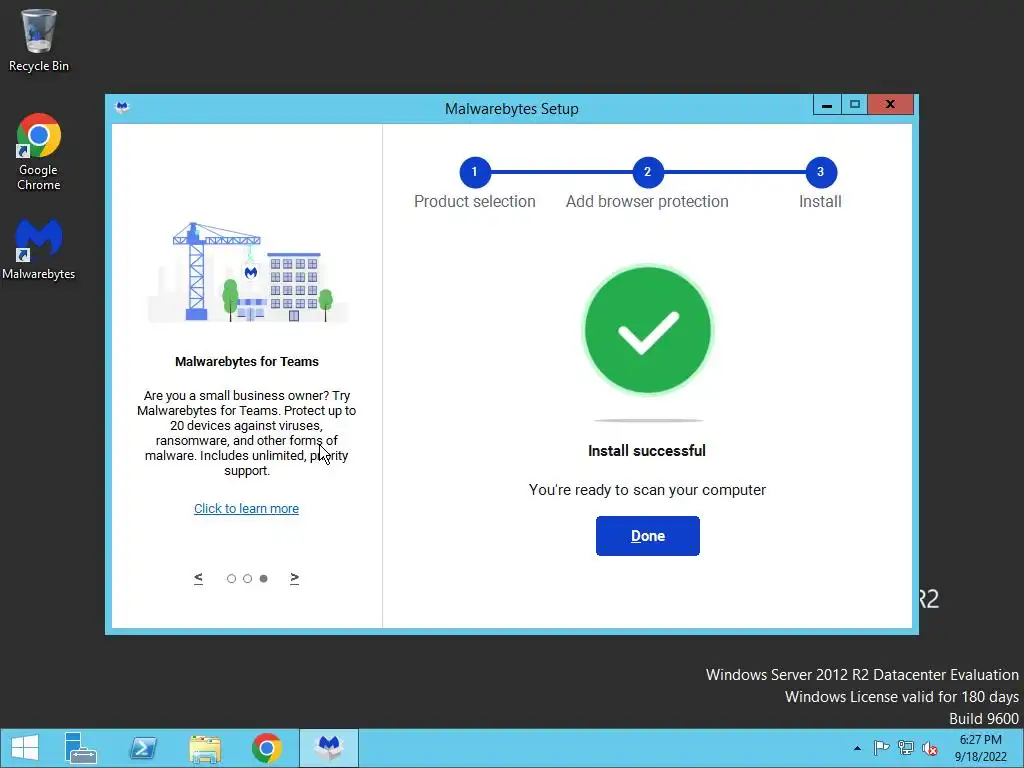Launch PowerShell from the taskbar
This screenshot has height=768, width=1024.
143,748
